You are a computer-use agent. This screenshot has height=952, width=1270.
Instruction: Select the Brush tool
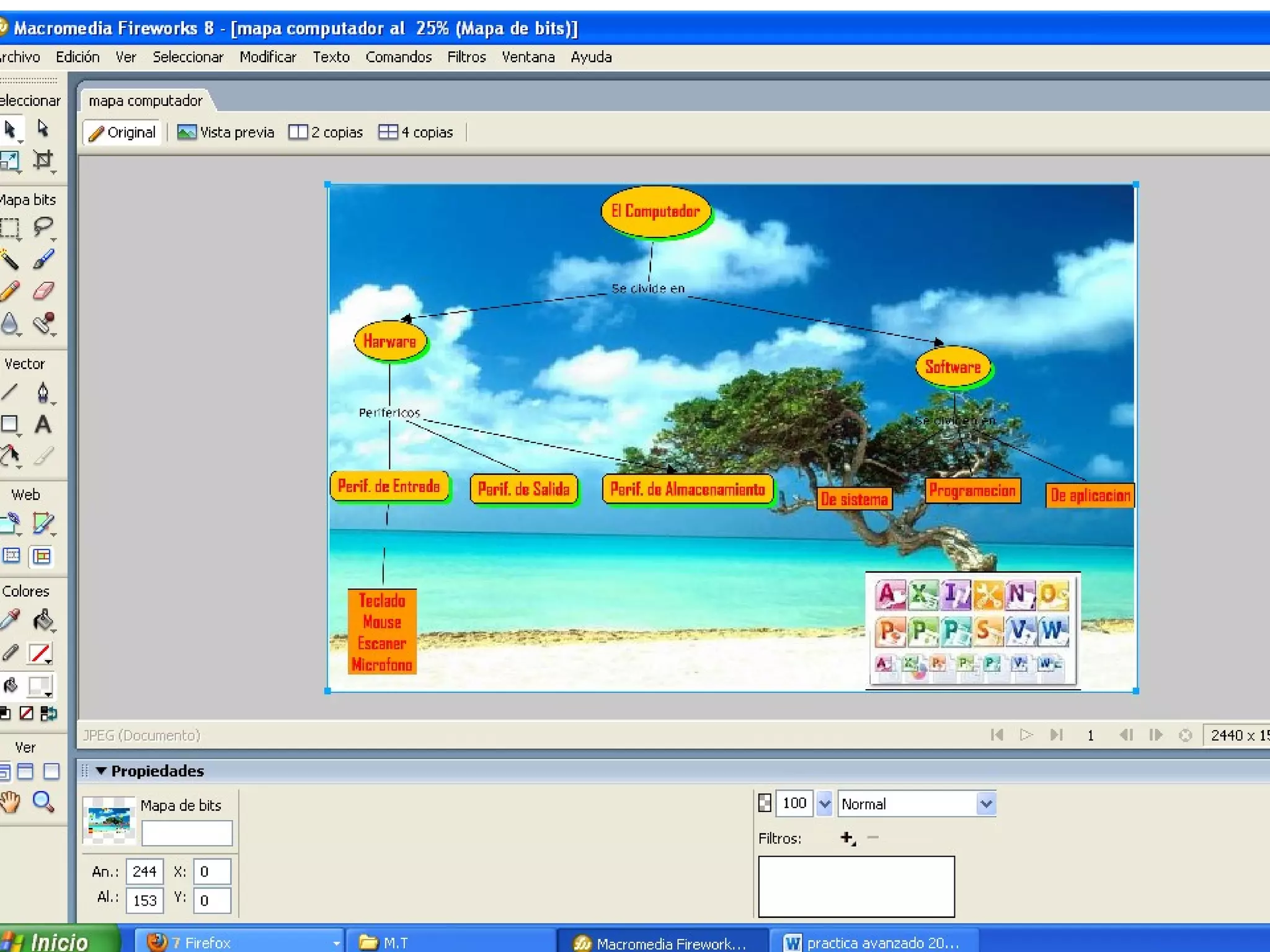pos(43,259)
